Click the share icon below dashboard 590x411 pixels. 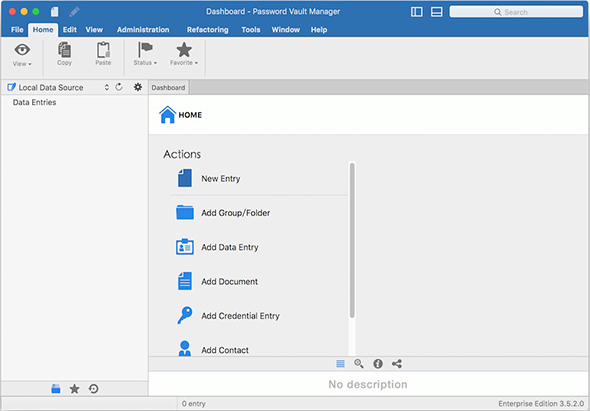[x=397, y=364]
